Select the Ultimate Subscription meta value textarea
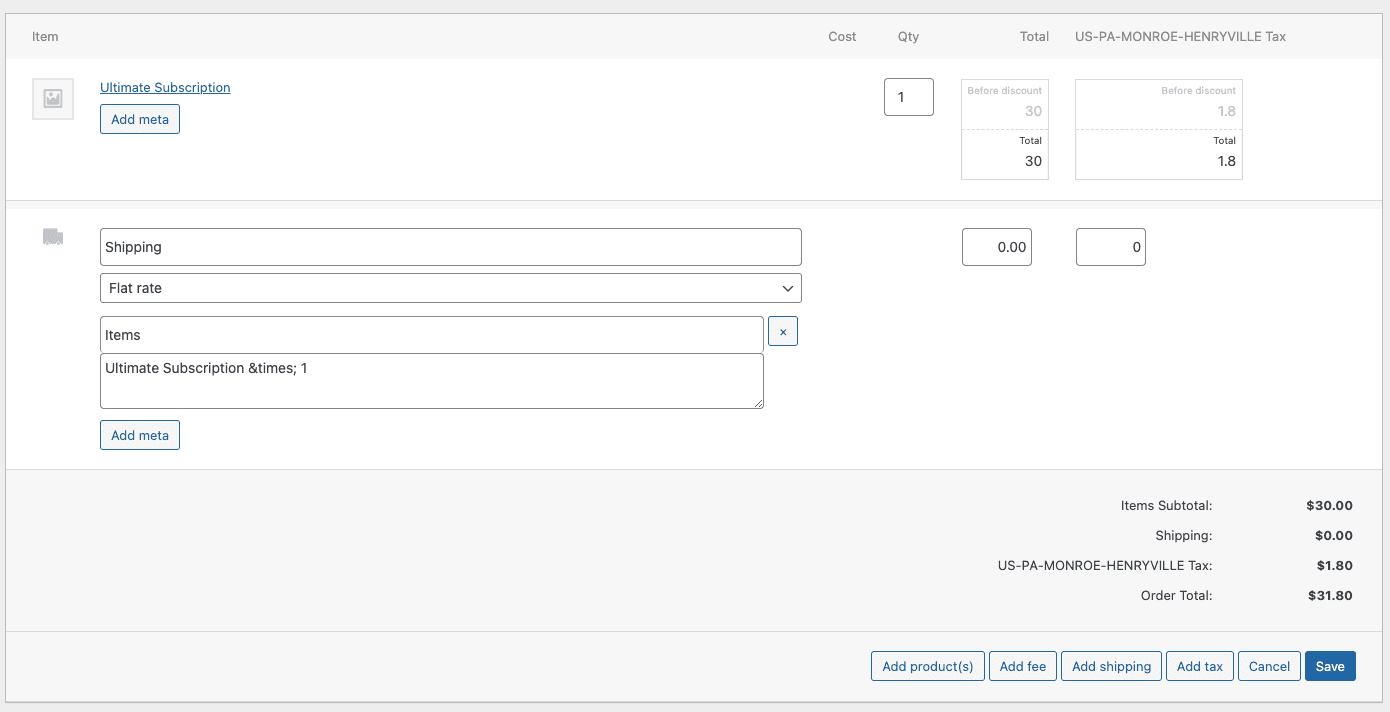1390x712 pixels. click(430, 380)
